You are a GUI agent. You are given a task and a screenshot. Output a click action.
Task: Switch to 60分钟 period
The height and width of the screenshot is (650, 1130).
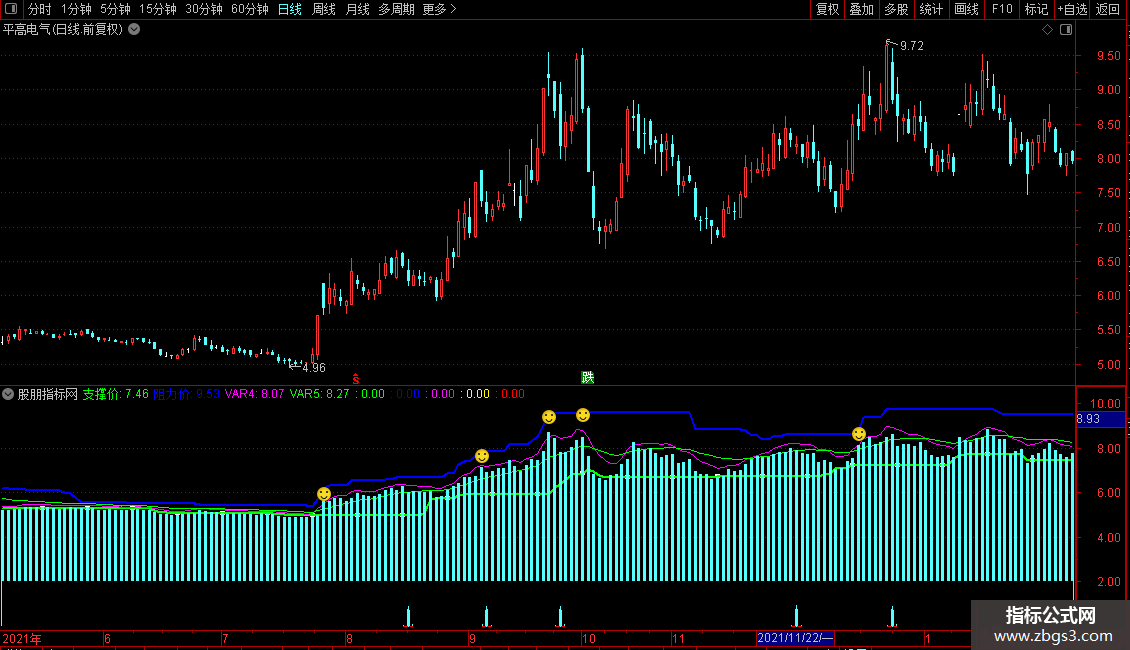250,9
